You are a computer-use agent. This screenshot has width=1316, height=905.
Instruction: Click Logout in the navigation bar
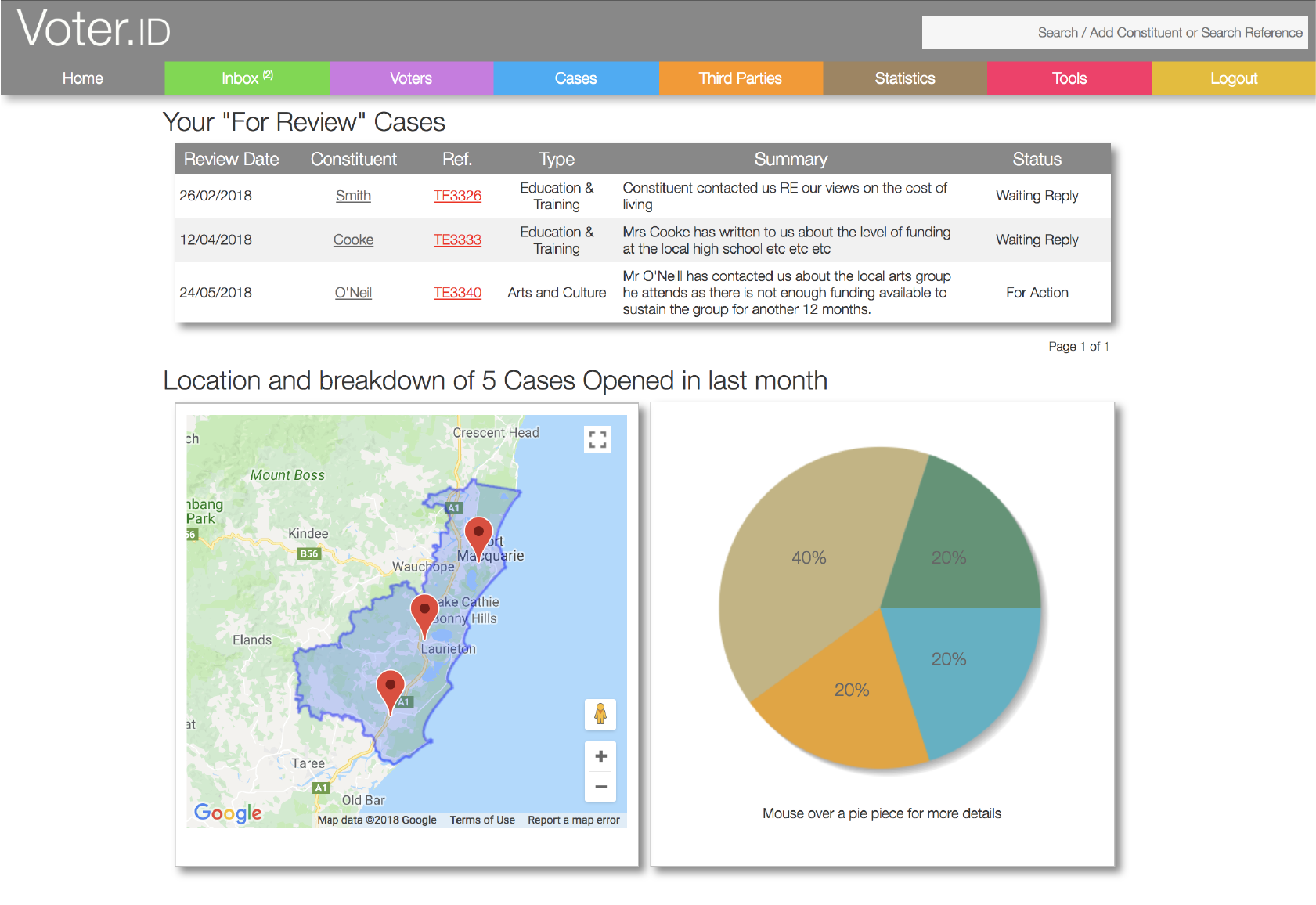coord(1233,78)
